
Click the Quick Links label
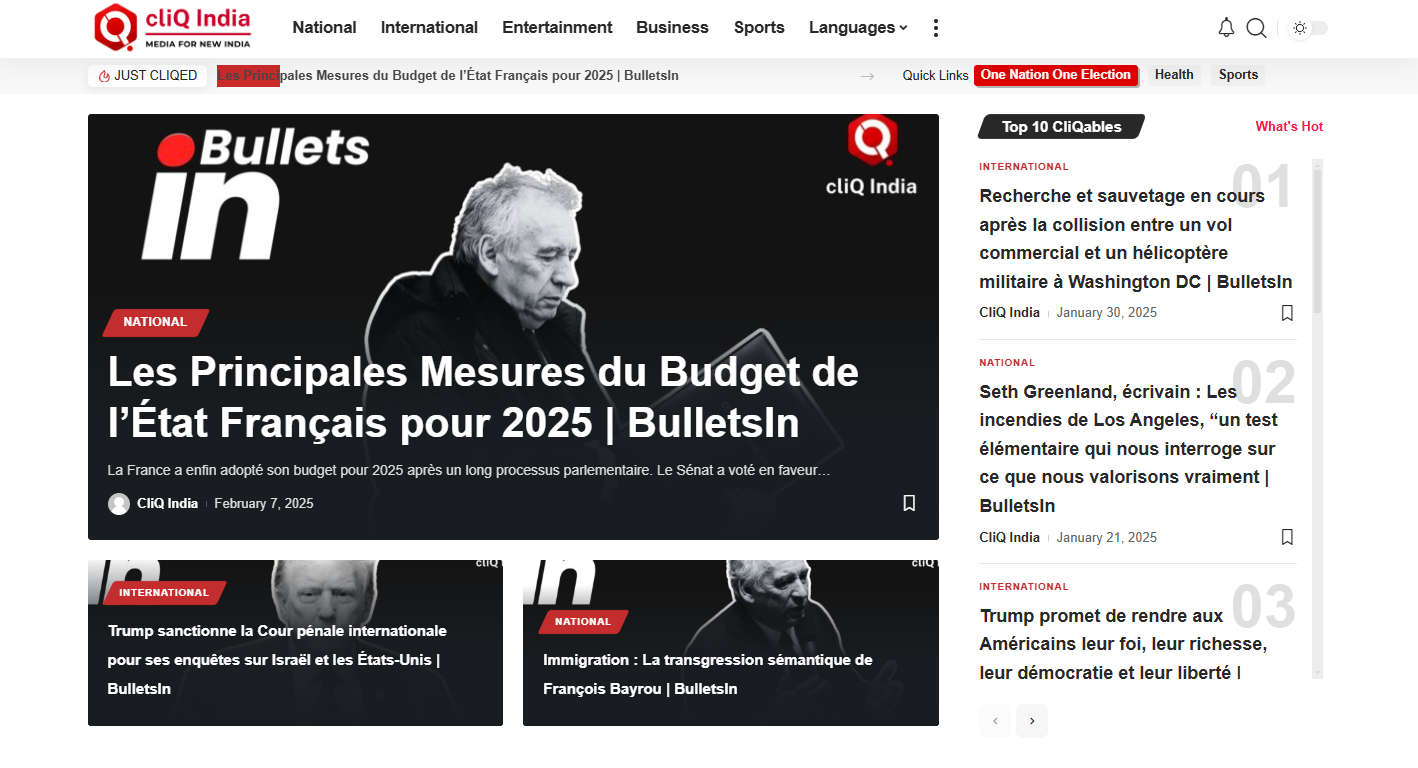[935, 76]
